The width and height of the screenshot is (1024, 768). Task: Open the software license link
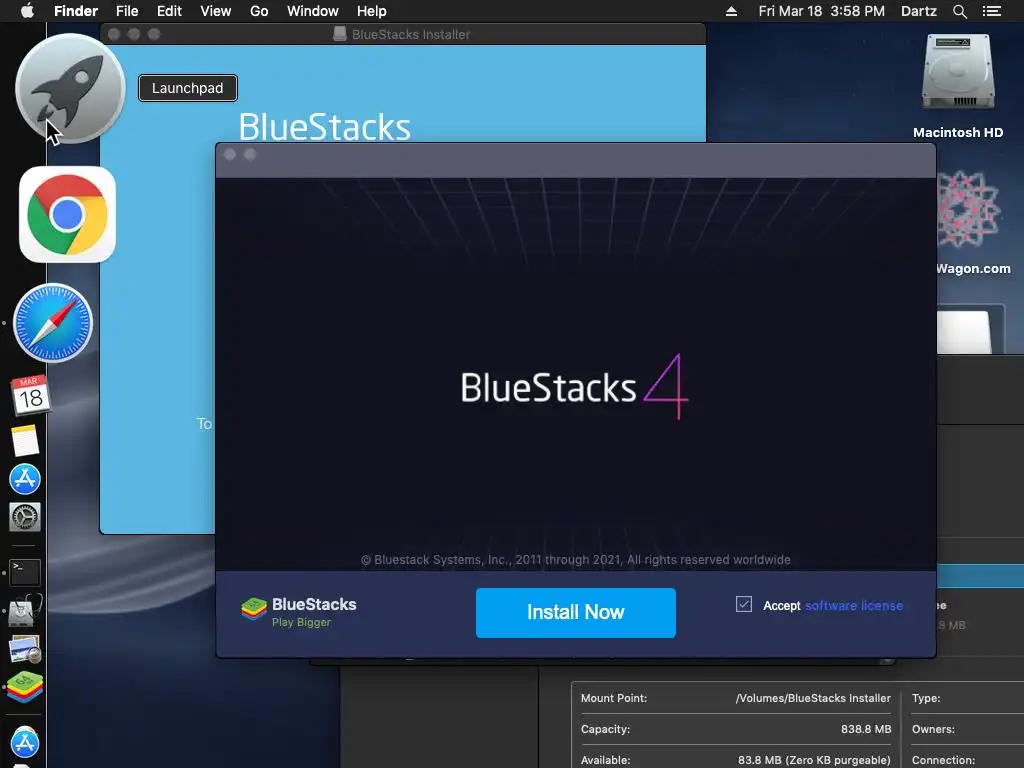coord(854,605)
